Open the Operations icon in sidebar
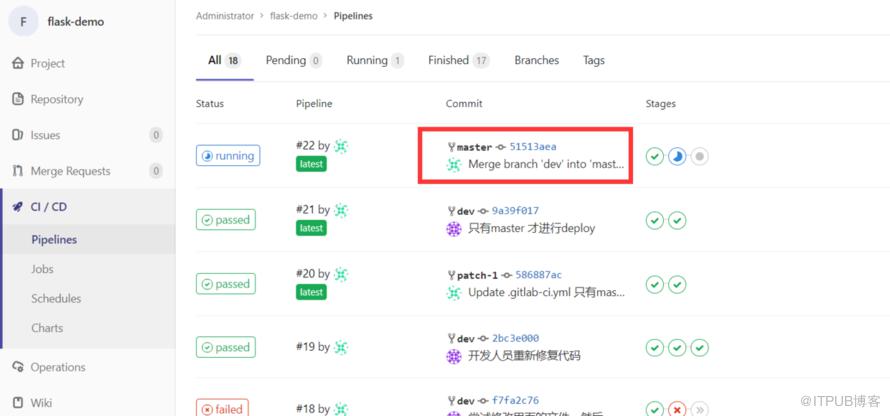Viewport: 890px width, 416px height. point(18,367)
